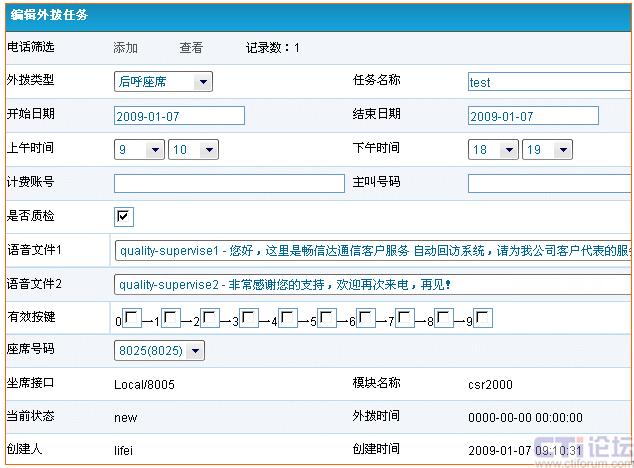
Task: Click the 任务名称 field containing test
Action: [550, 82]
